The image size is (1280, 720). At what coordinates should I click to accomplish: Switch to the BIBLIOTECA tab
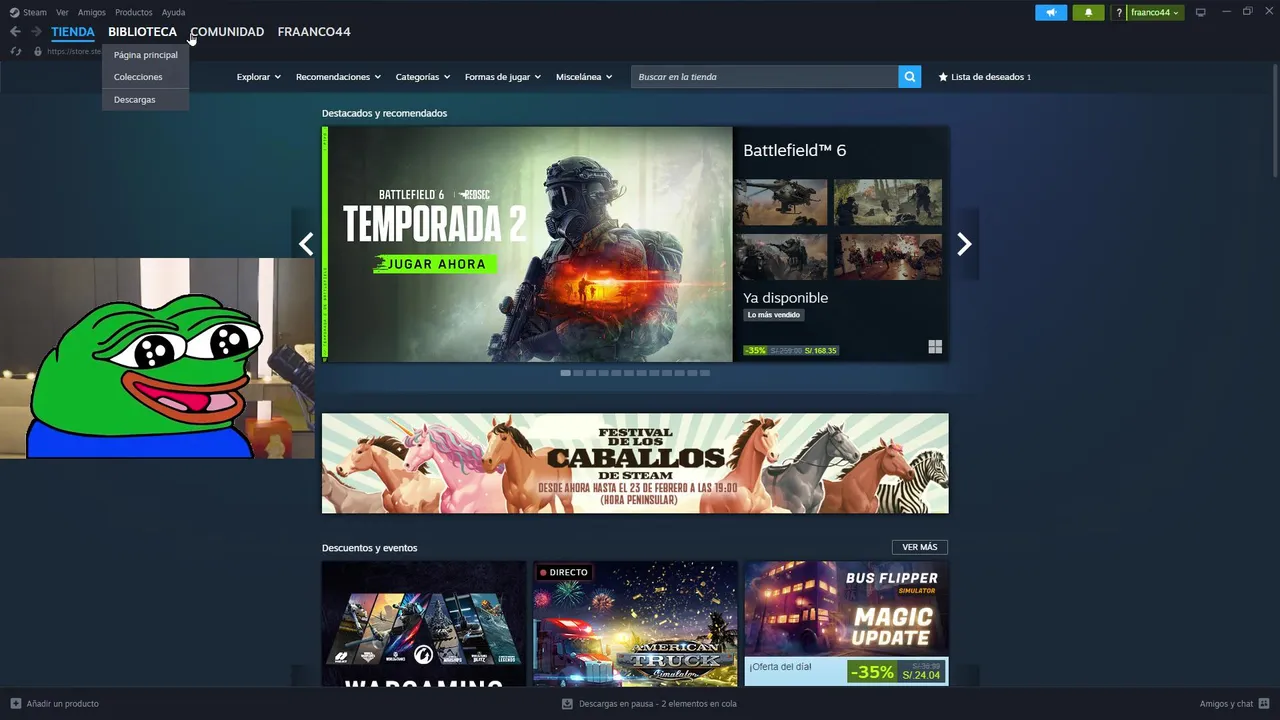pos(142,32)
